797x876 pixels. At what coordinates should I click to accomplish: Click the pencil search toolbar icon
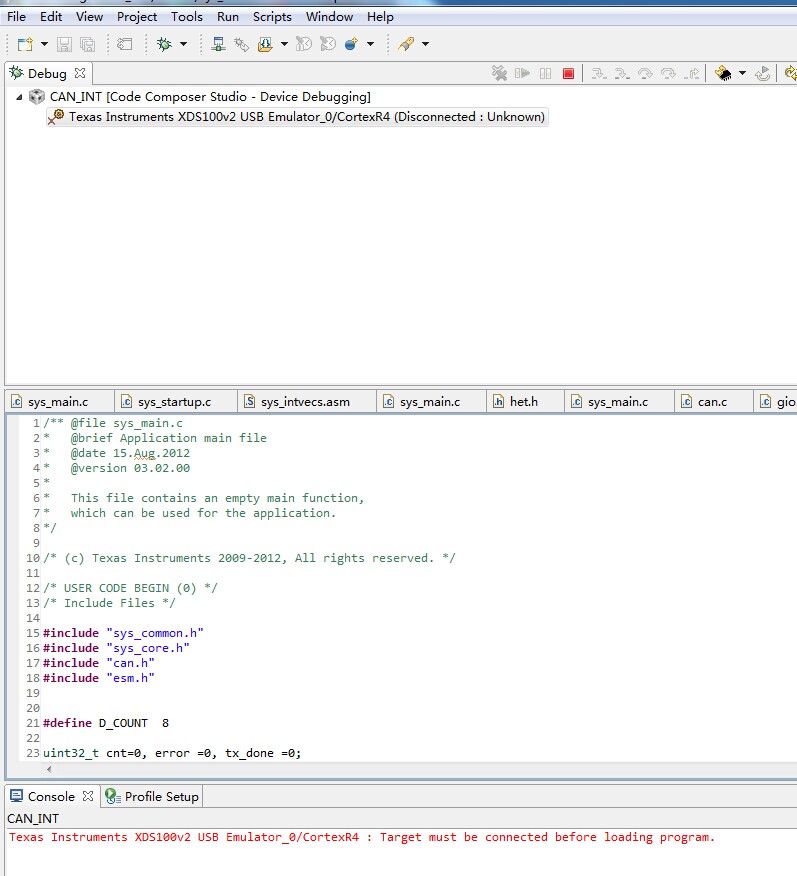click(405, 44)
